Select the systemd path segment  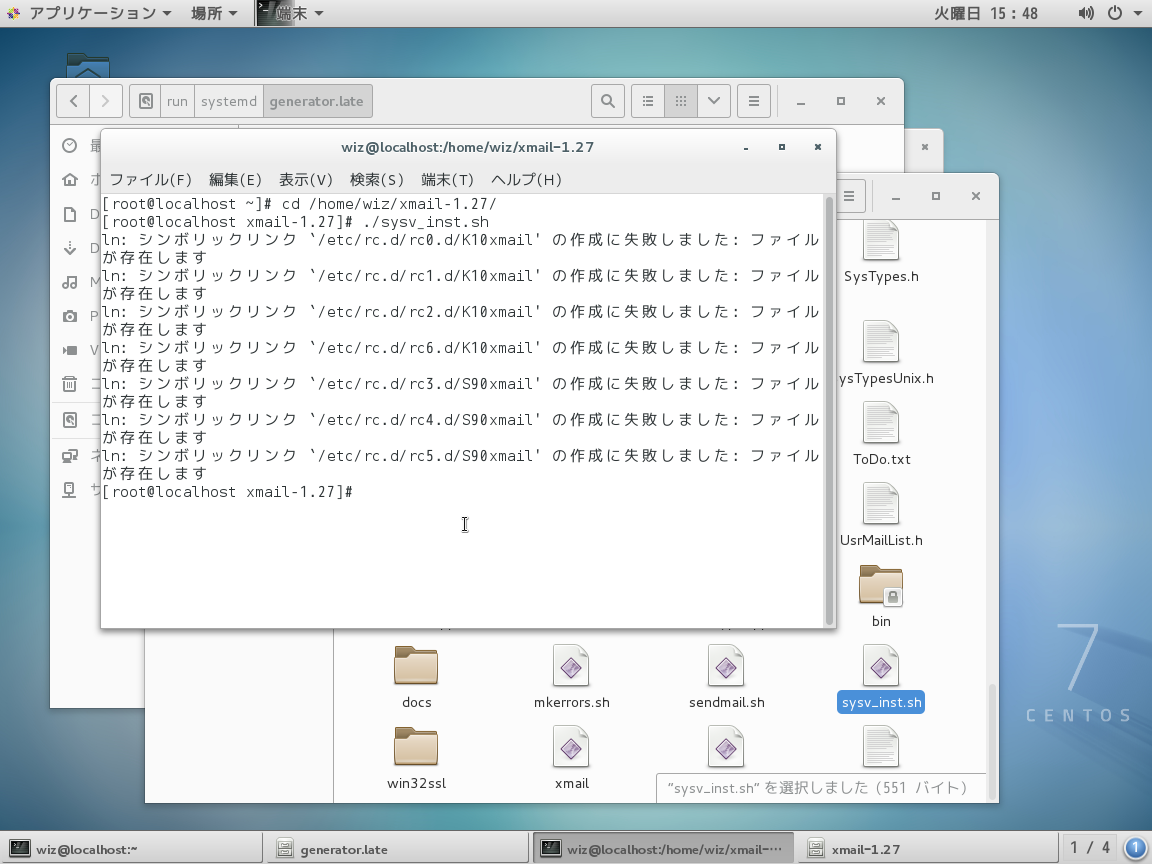[x=228, y=101]
